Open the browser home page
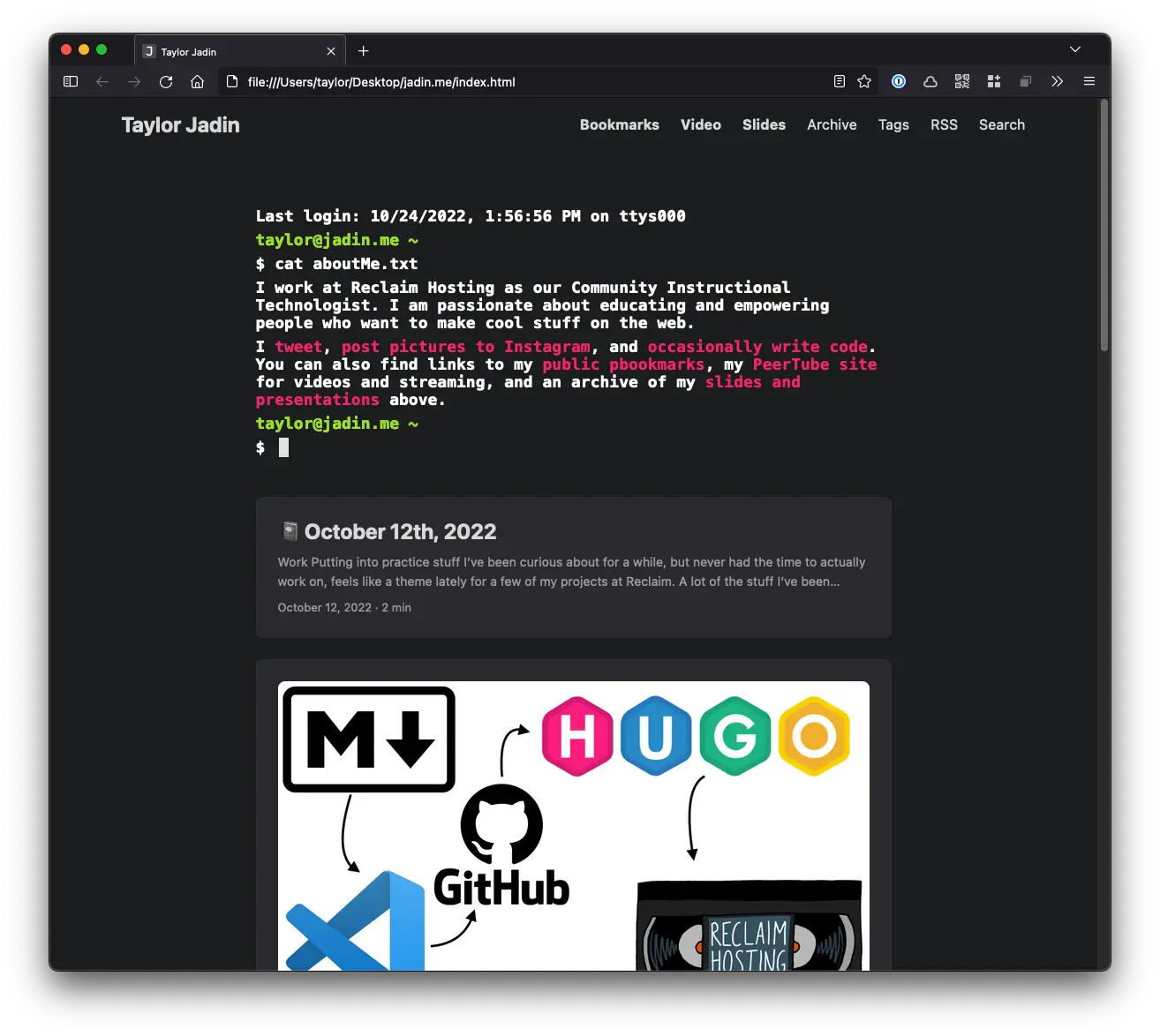 198,81
